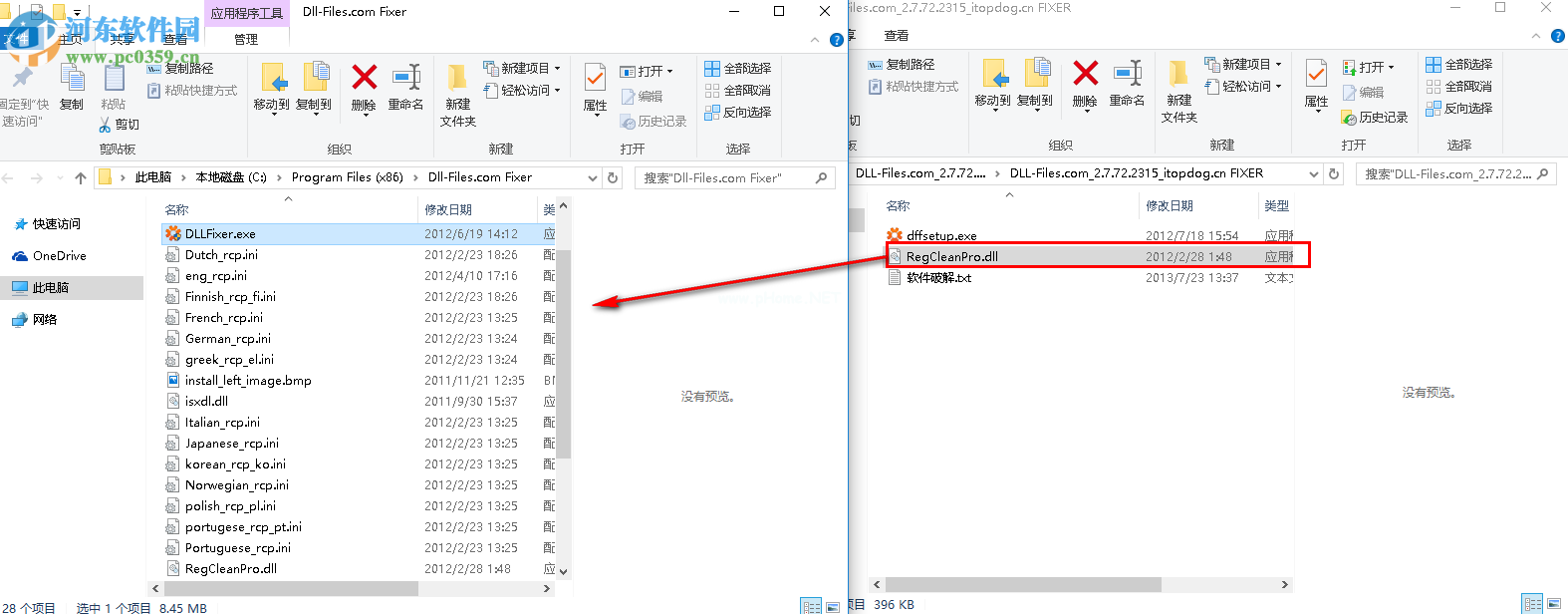The width and height of the screenshot is (1568, 614).
Task: Open Properties in right window ribbon
Action: tap(1316, 84)
